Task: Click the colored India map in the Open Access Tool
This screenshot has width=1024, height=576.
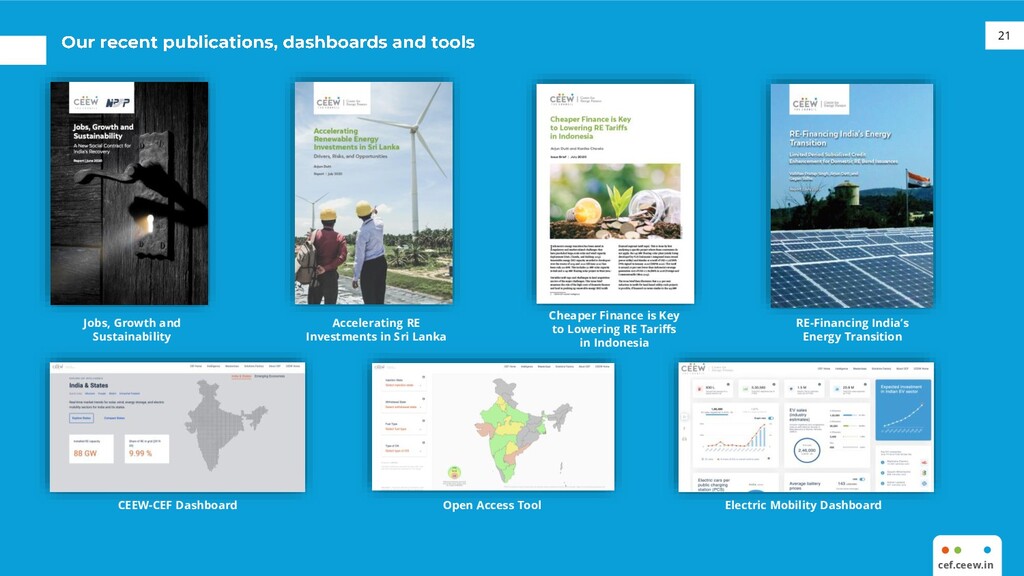Action: click(520, 430)
